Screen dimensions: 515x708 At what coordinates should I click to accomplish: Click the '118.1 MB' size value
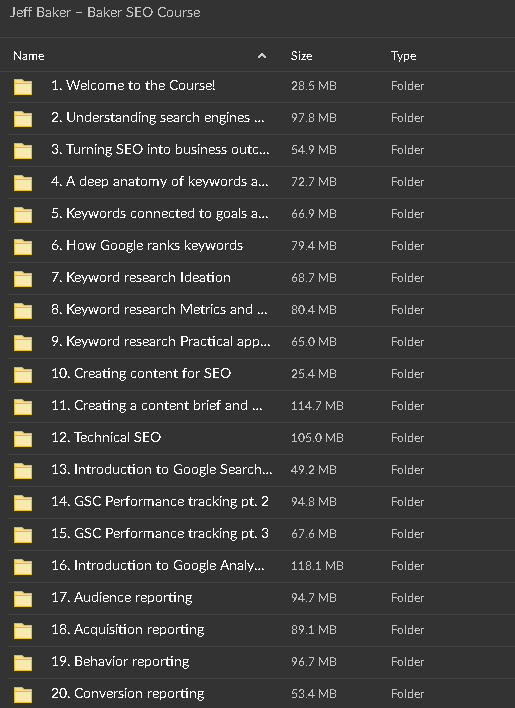coord(317,567)
